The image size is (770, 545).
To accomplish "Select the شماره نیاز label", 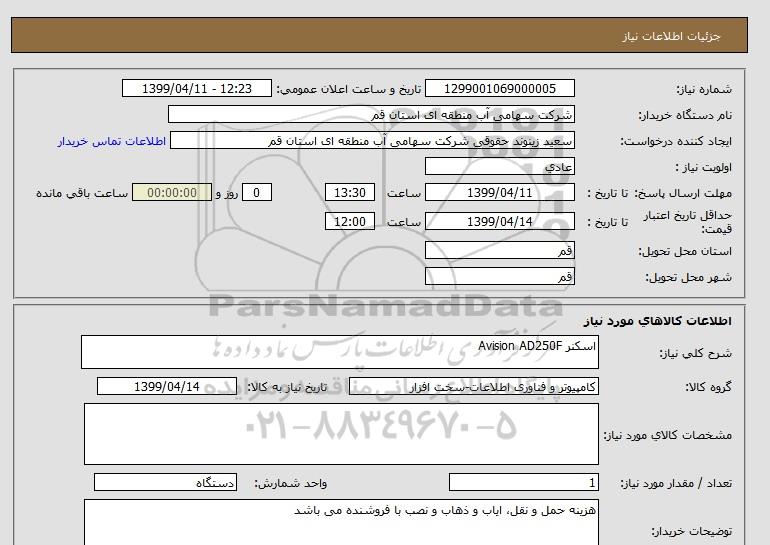I will tap(704, 89).
